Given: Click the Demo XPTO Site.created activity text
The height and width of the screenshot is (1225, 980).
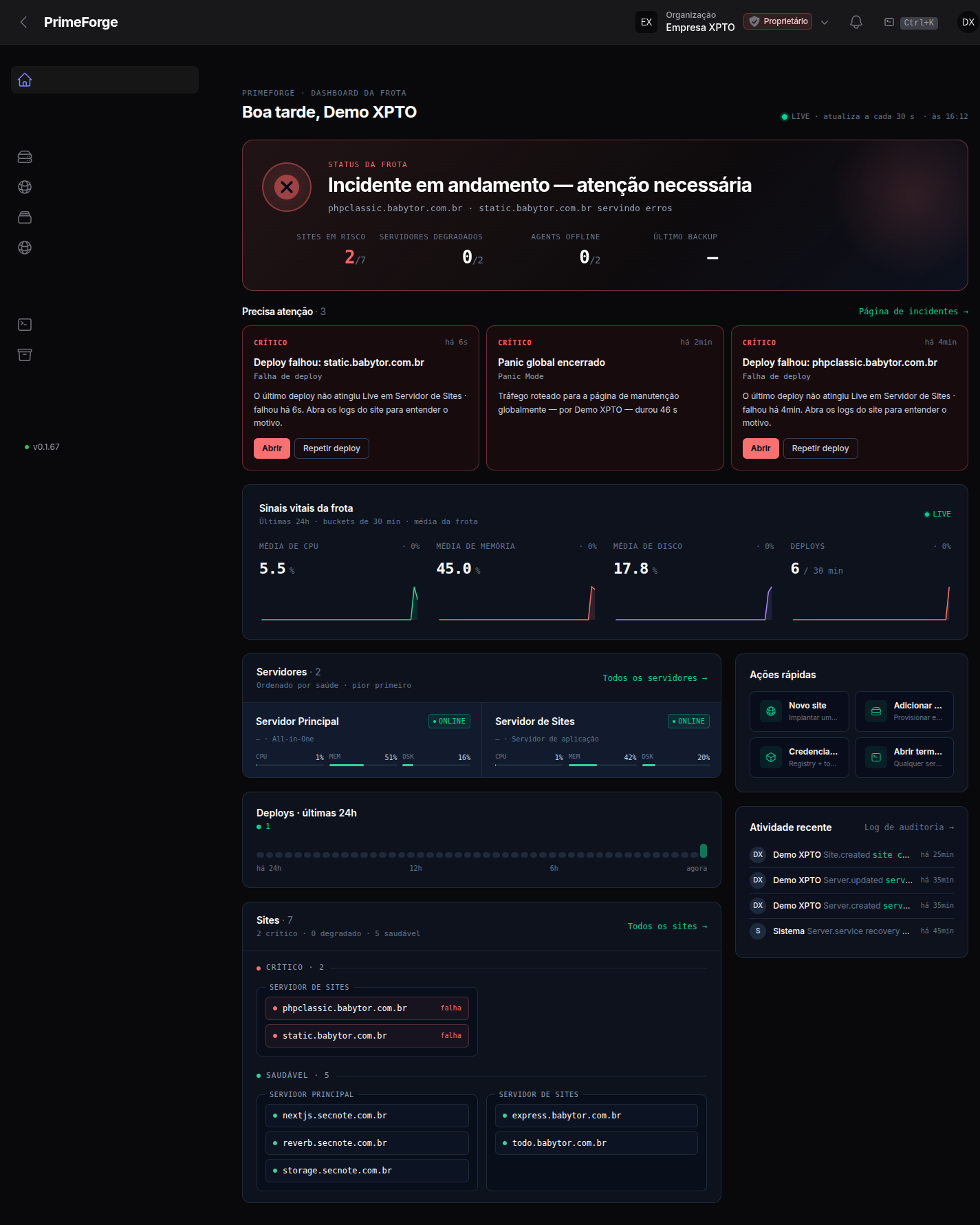Looking at the screenshot, I should [841, 855].
